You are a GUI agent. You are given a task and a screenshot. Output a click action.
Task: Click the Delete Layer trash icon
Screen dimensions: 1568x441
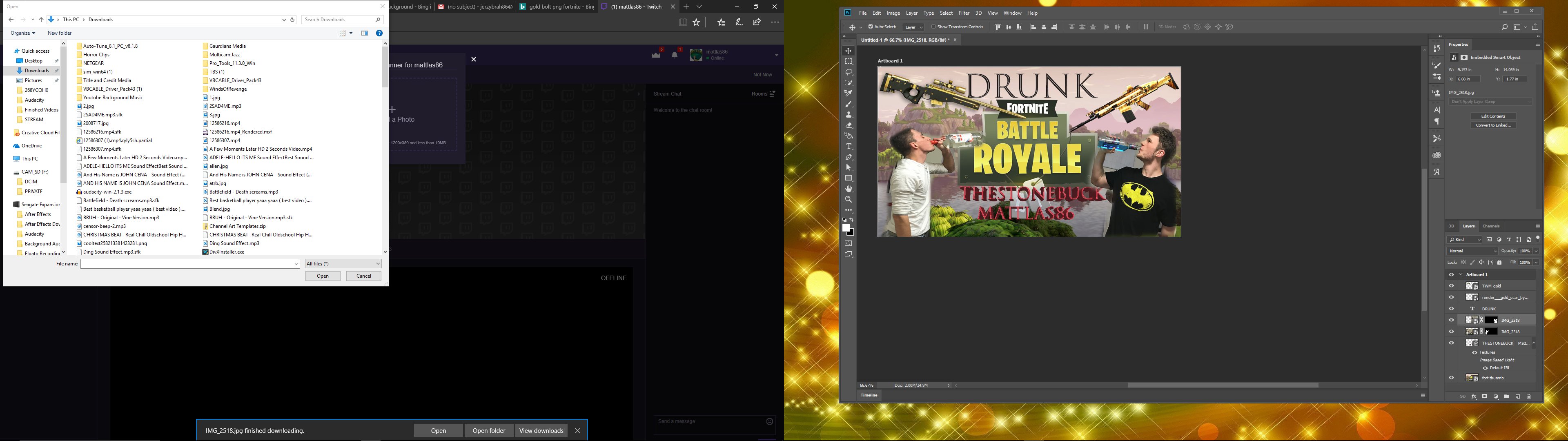click(x=1528, y=396)
